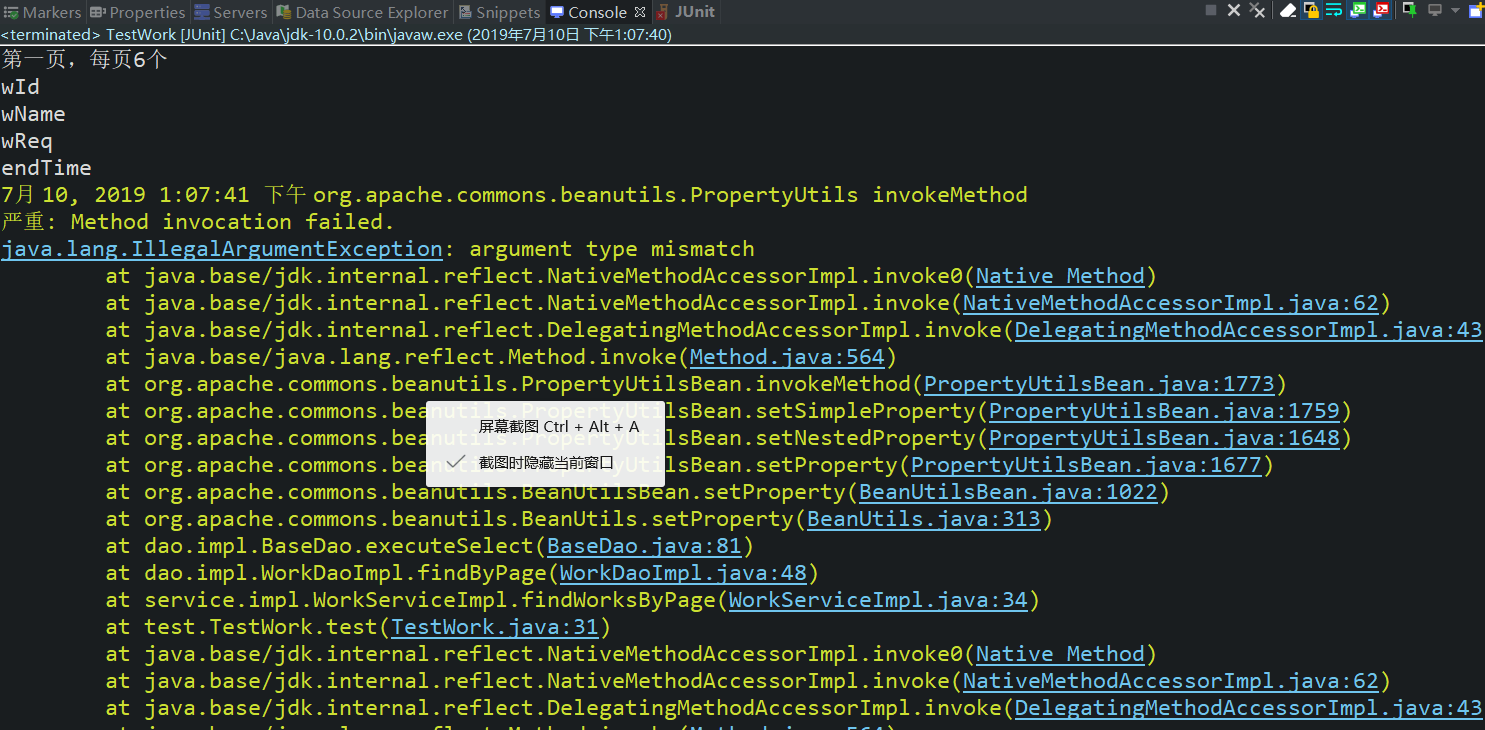Image resolution: width=1485 pixels, height=730 pixels.
Task: Jump to TestWork.java:31 source
Action: click(x=494, y=627)
